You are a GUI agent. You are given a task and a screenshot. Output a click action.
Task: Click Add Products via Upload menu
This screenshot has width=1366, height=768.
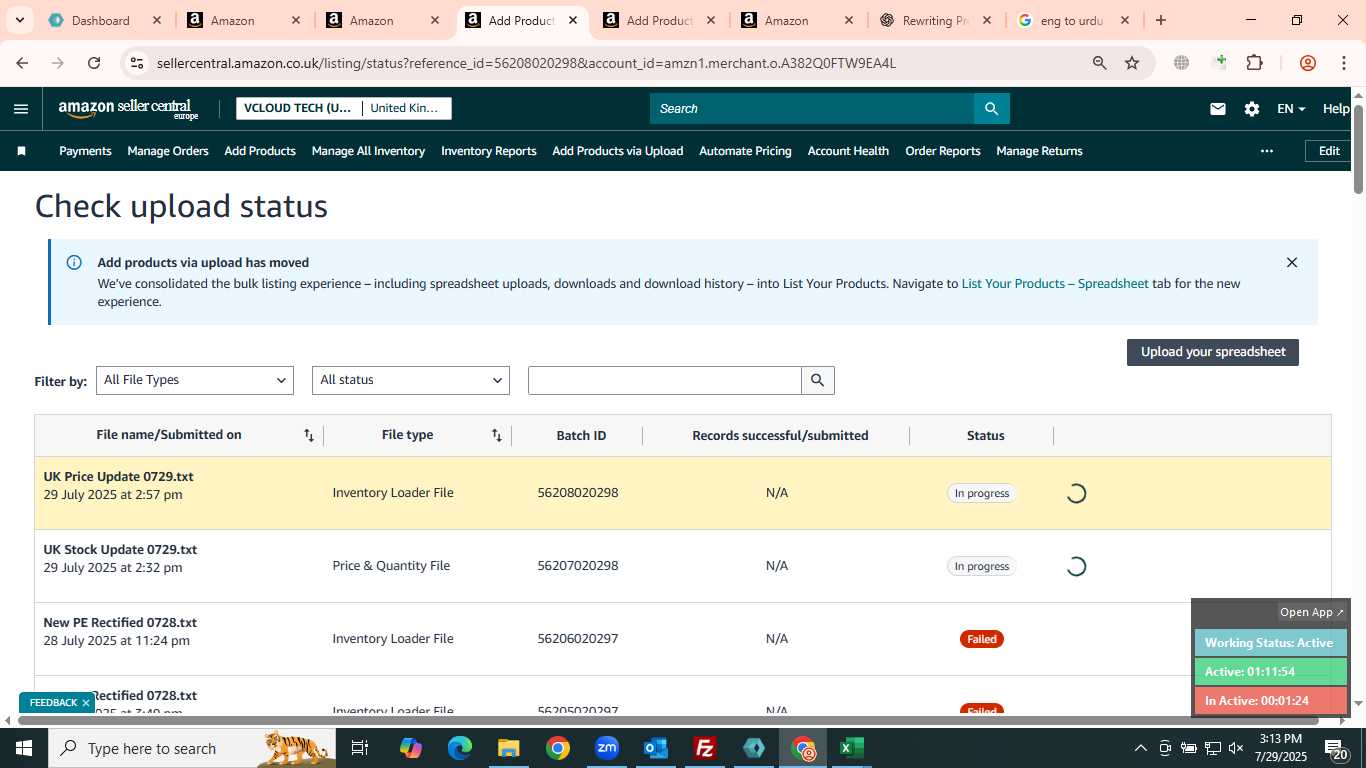click(x=618, y=151)
